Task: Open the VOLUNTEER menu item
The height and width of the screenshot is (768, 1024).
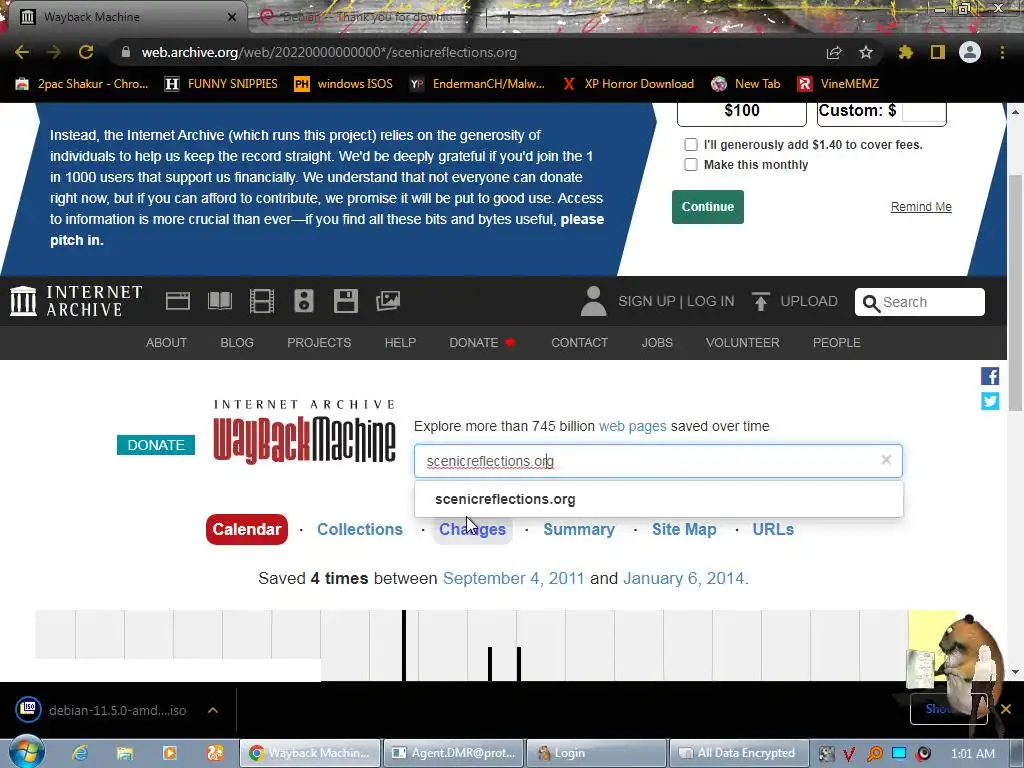Action: (743, 342)
